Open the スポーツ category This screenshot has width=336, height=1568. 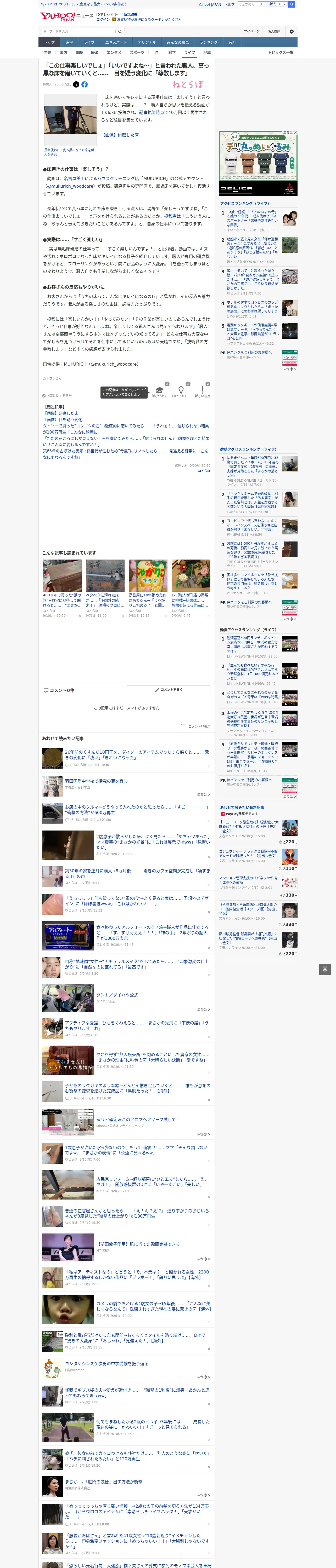[137, 52]
